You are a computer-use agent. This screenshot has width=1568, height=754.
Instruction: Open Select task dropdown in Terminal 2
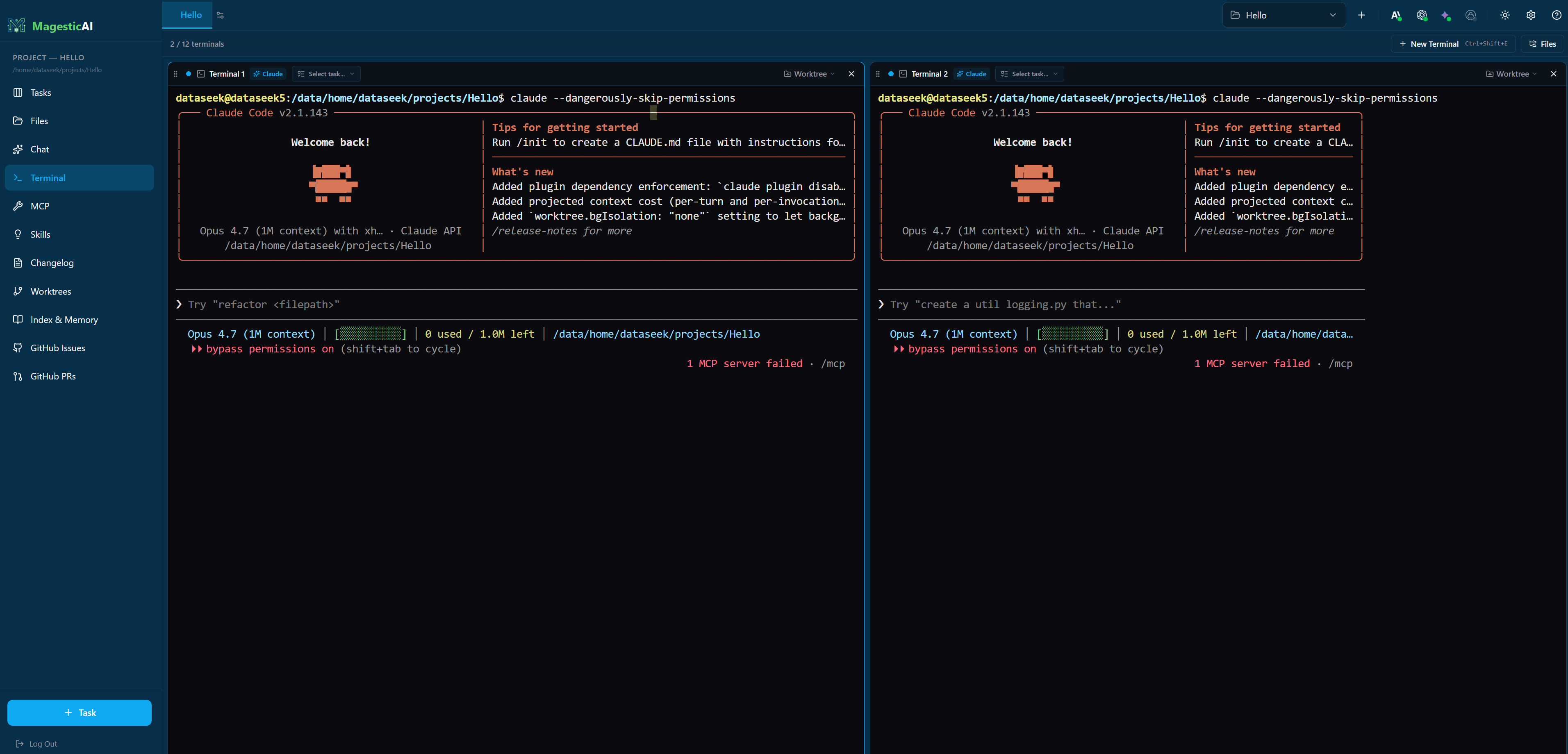point(1029,74)
